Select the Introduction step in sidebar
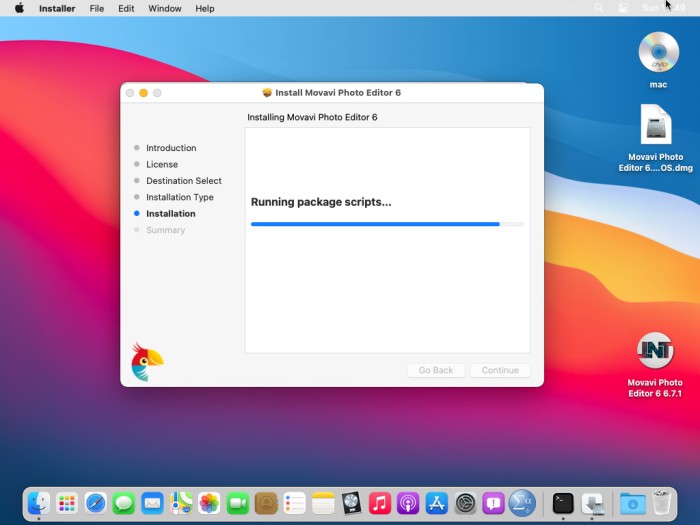Viewport: 700px width, 525px height. pos(171,148)
